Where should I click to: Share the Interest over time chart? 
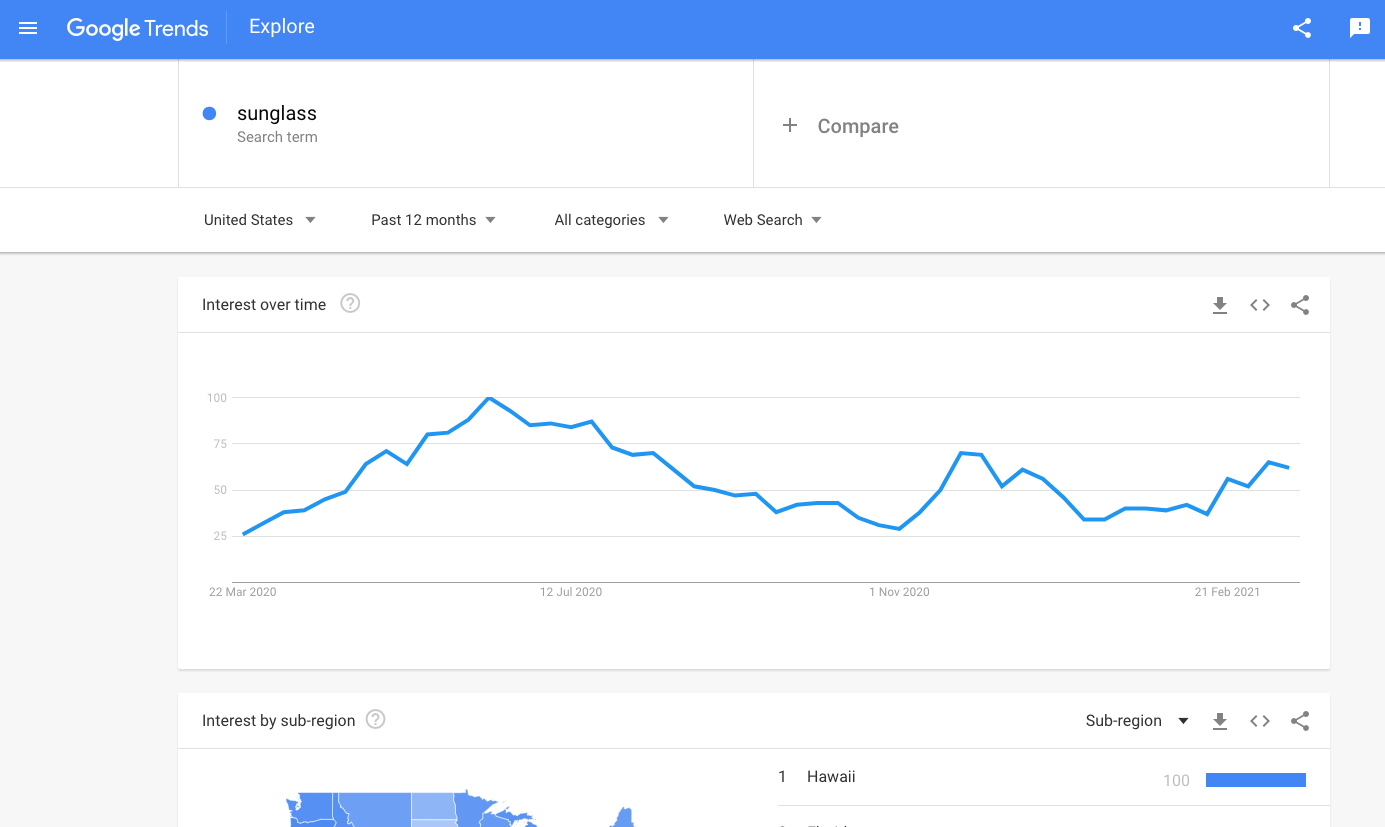pyautogui.click(x=1299, y=305)
